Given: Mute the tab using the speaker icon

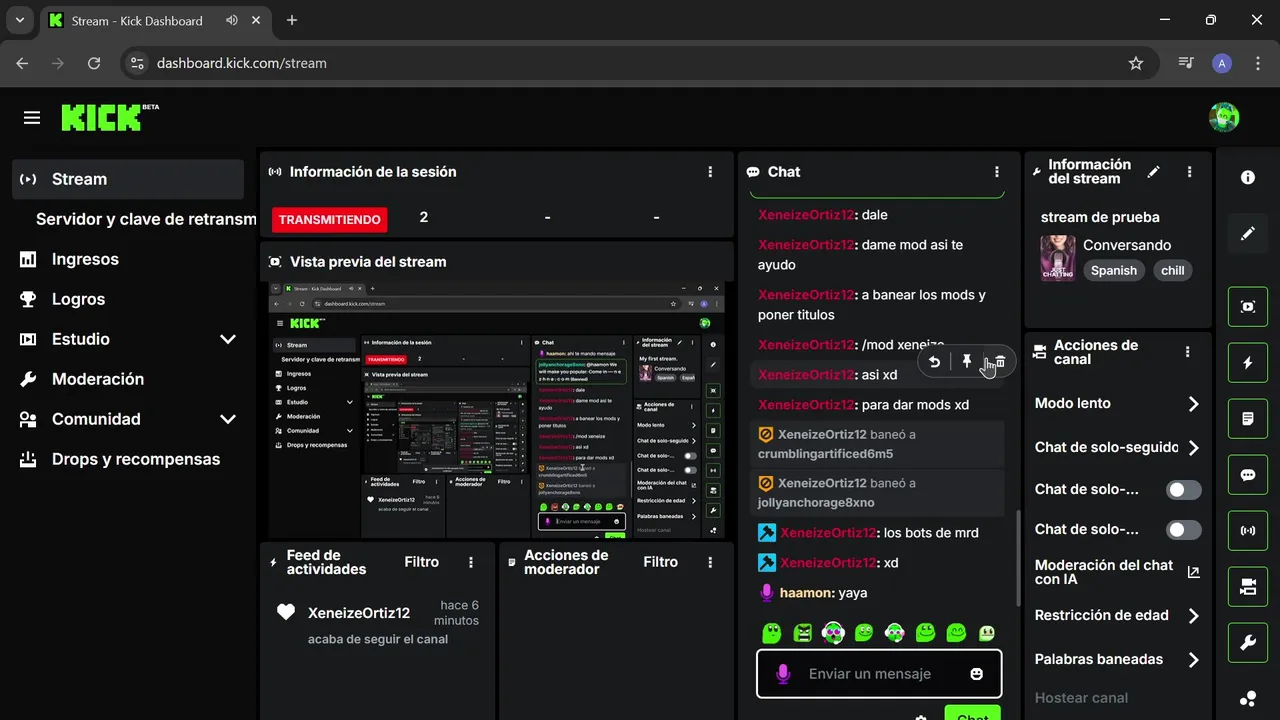Looking at the screenshot, I should pyautogui.click(x=232, y=20).
